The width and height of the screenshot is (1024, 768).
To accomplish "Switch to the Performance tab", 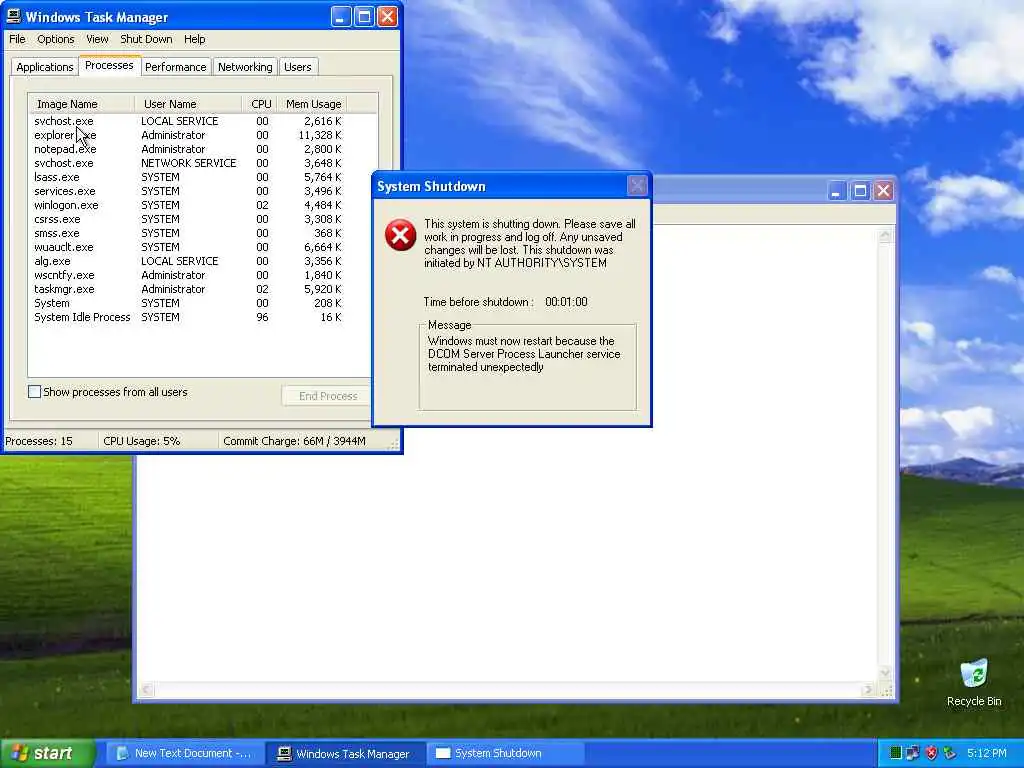I will [x=176, y=67].
